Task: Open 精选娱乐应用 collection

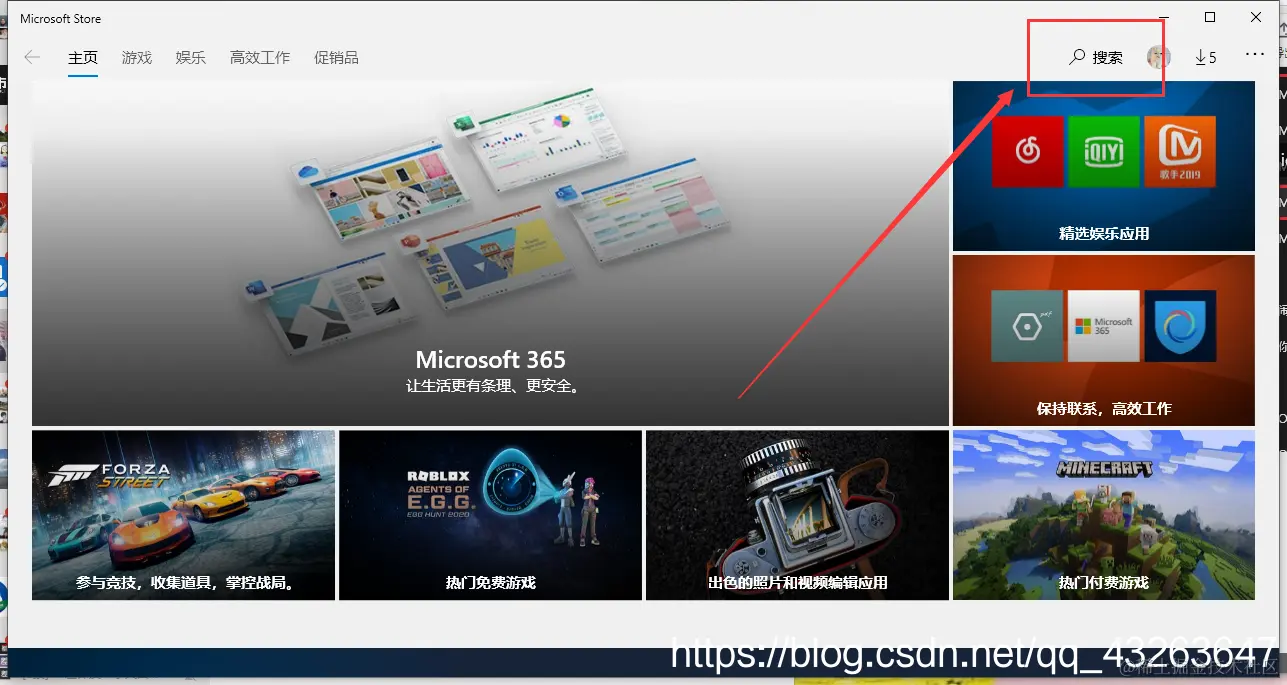Action: [1104, 166]
